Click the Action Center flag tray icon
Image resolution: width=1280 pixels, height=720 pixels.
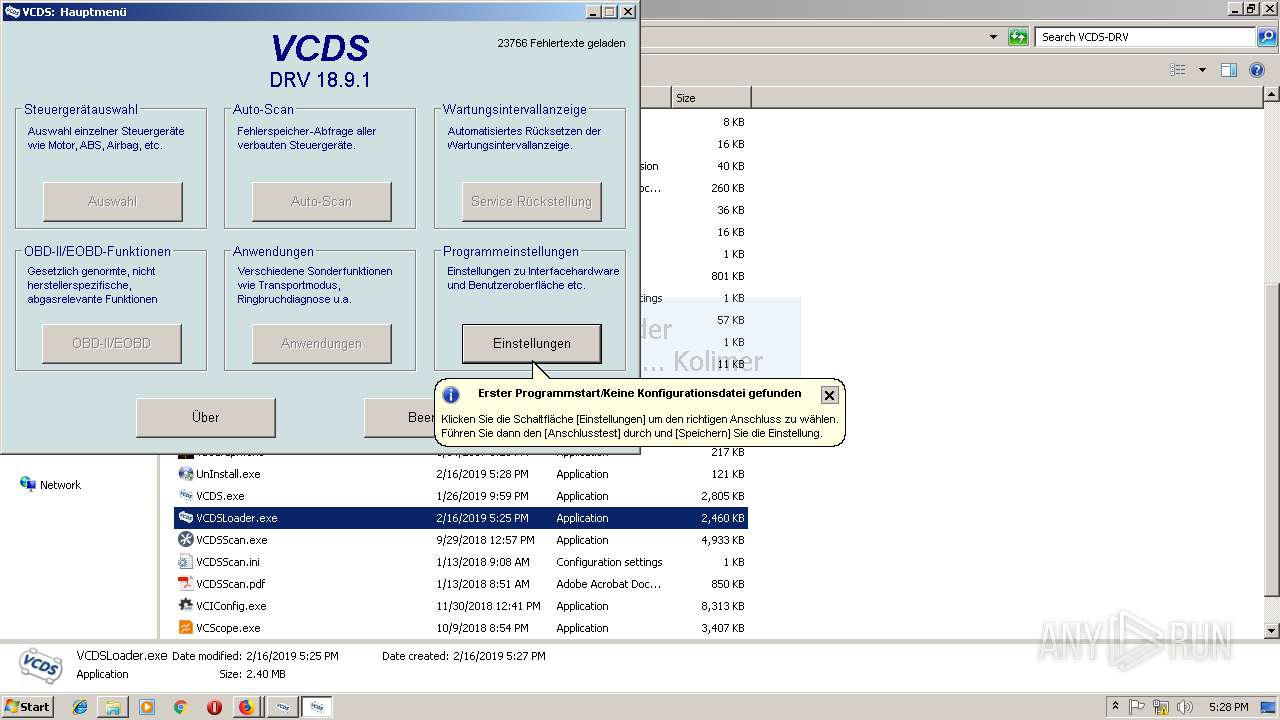(1137, 706)
